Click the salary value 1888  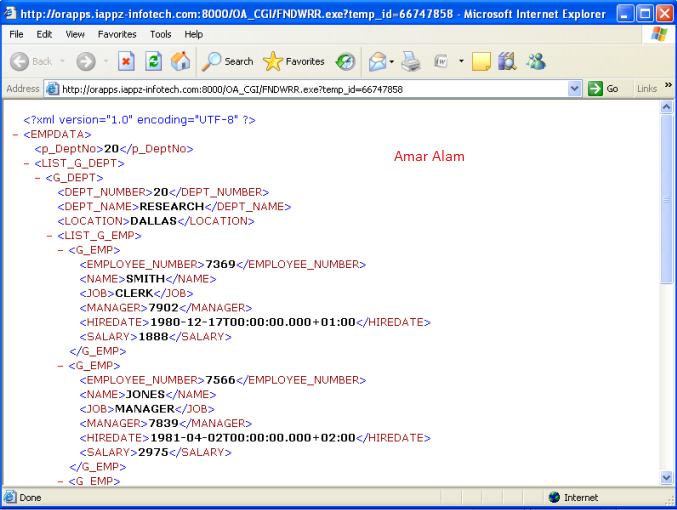(x=153, y=336)
